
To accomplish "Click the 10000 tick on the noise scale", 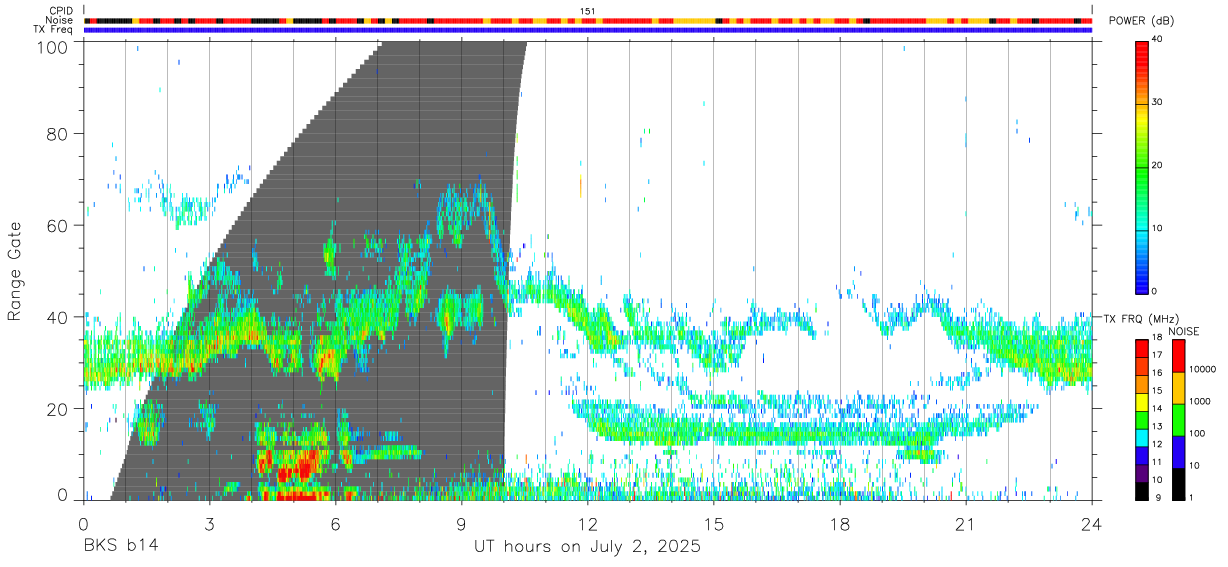I will click(x=1203, y=371).
